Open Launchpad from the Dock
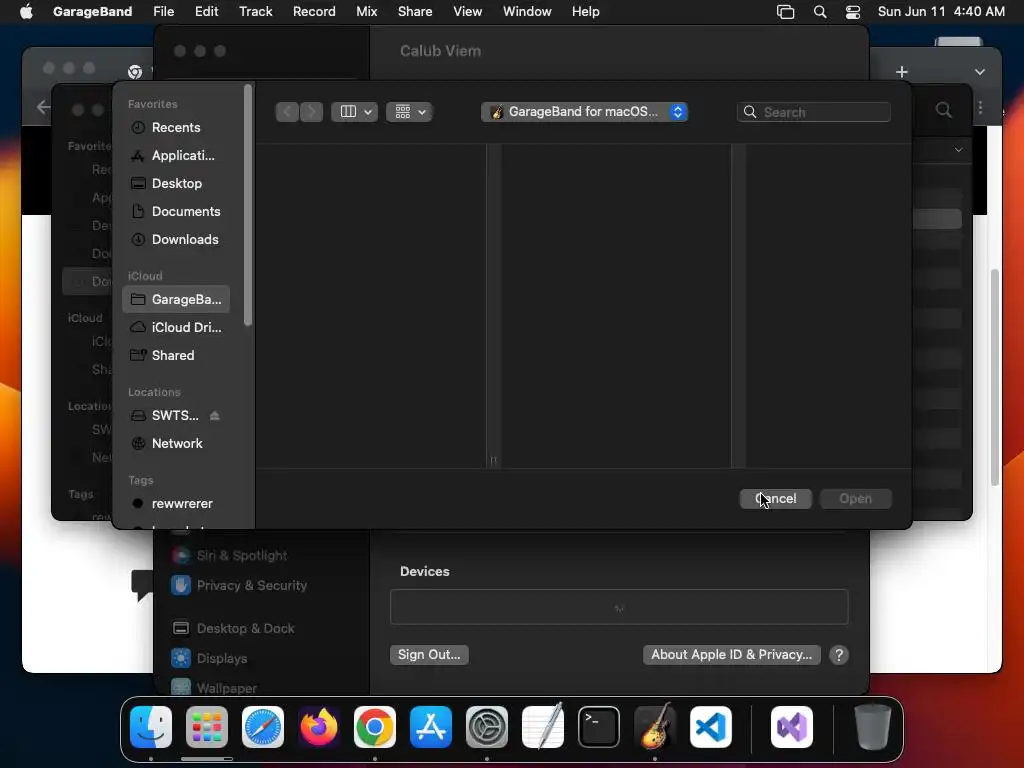This screenshot has width=1024, height=768. (x=207, y=727)
